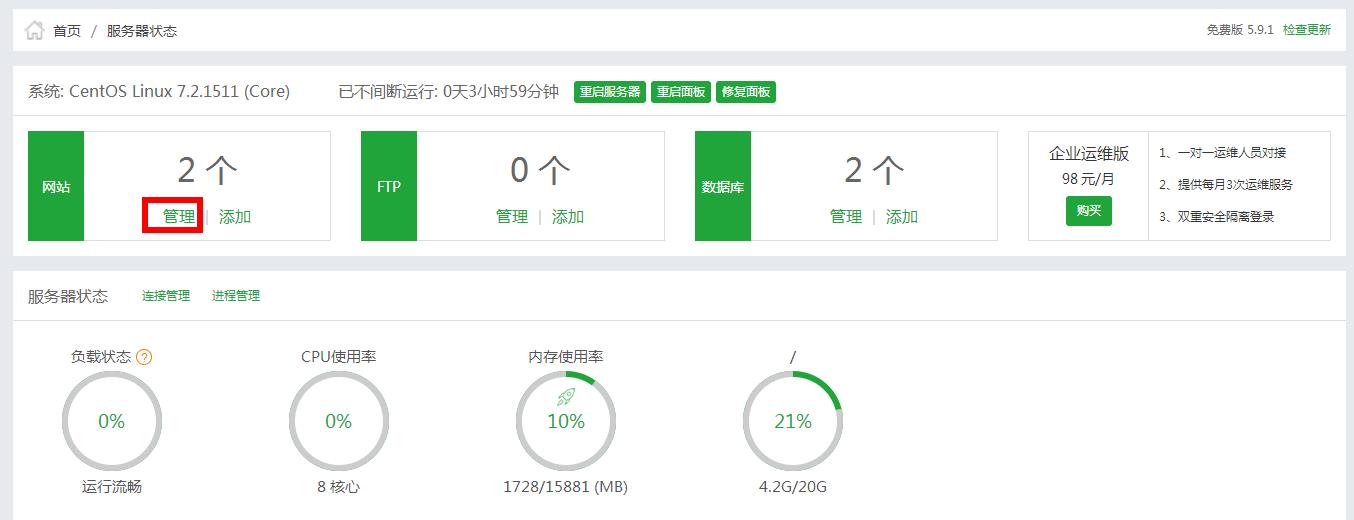1354x520 pixels.
Task: Click 检查更新 to check for updates
Action: 1306,30
